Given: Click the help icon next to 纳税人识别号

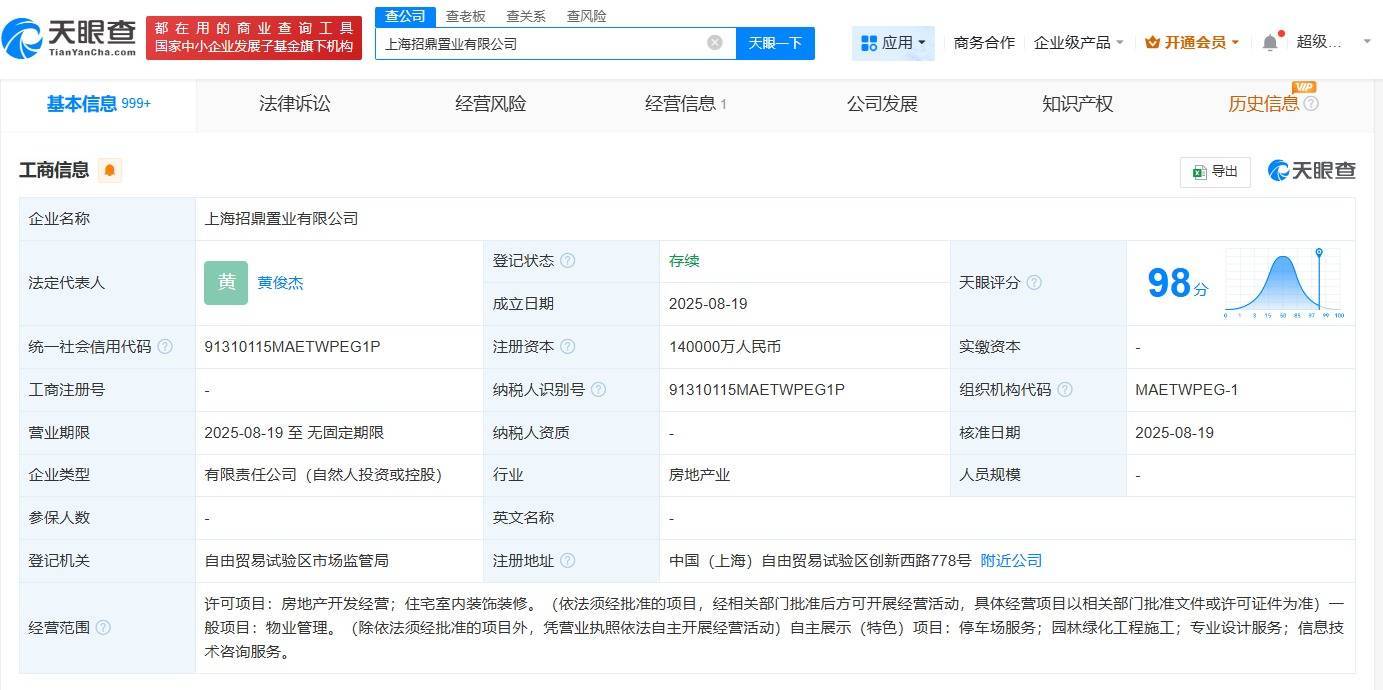Looking at the screenshot, I should coord(598,390).
